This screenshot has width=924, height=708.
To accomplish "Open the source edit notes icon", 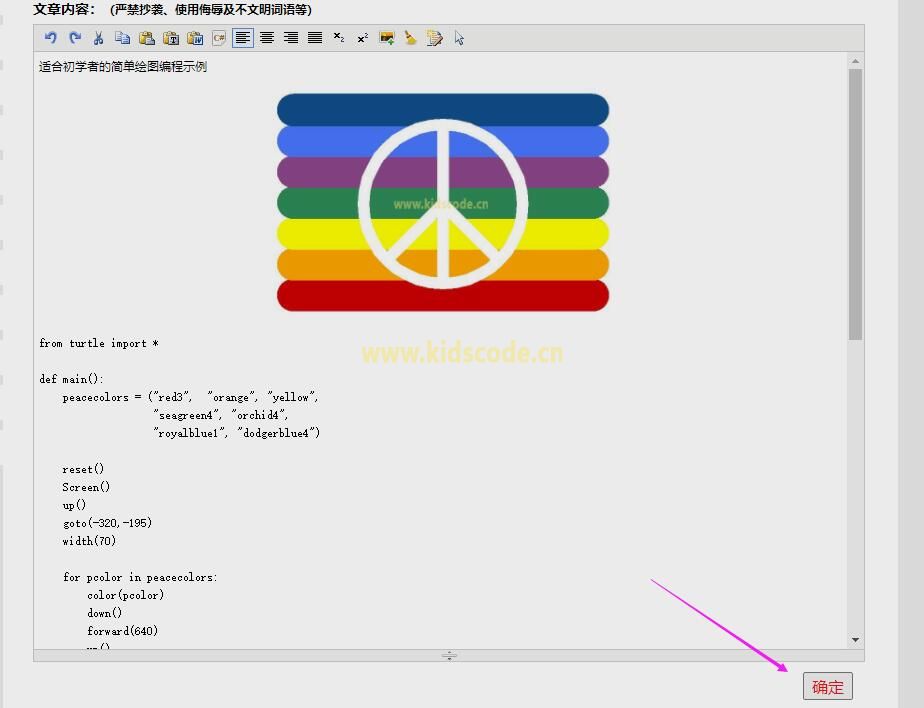I will (x=435, y=38).
